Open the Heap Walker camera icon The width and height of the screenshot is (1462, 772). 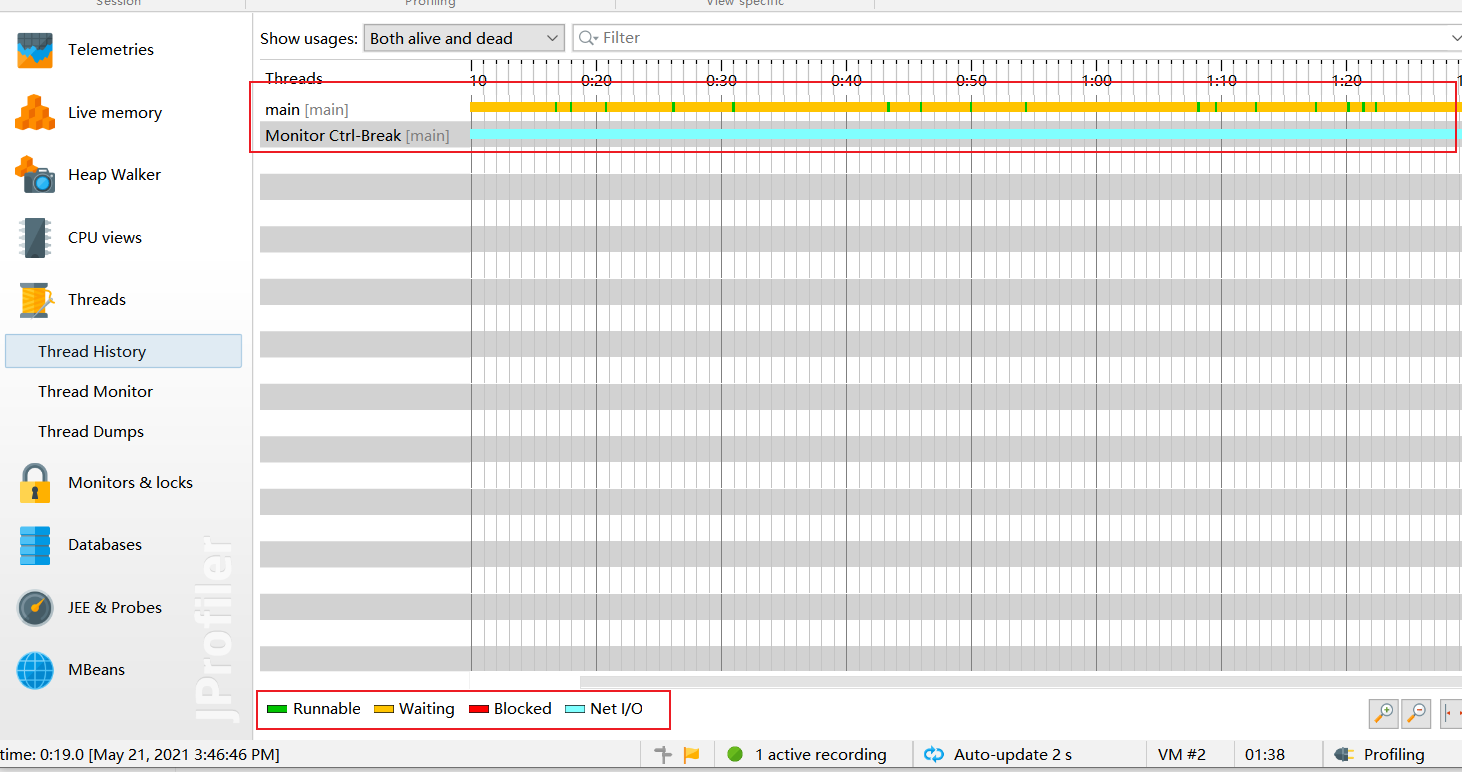[x=35, y=174]
